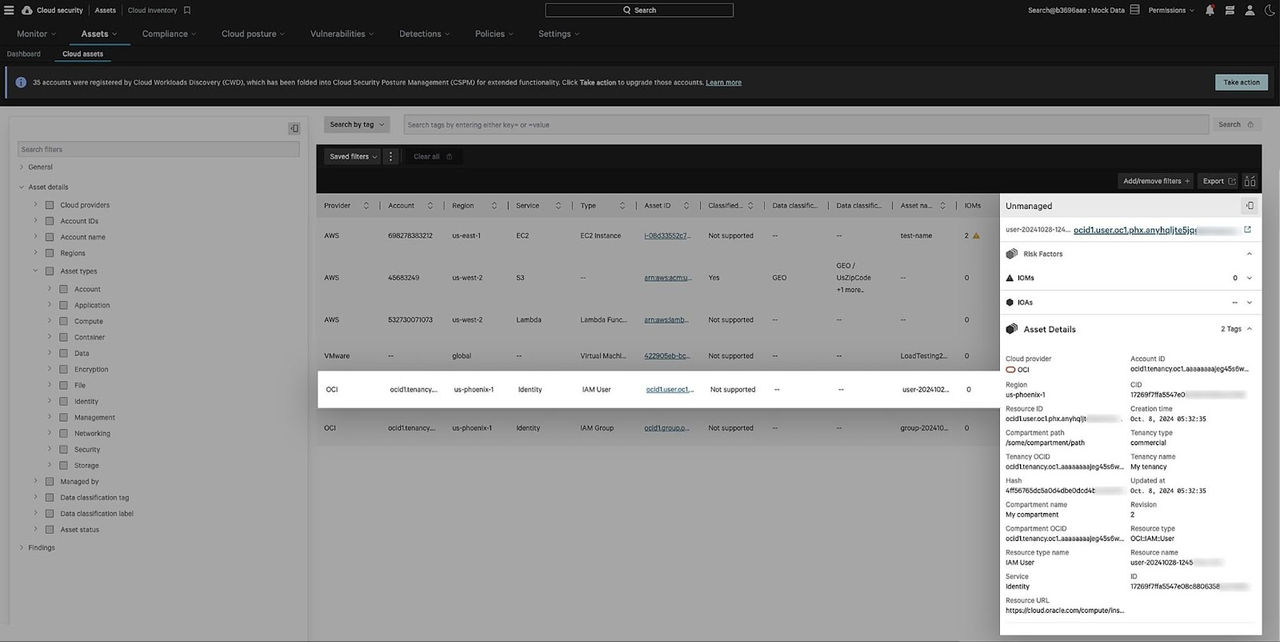
Task: Sort by Provider column
Action: tap(365, 205)
